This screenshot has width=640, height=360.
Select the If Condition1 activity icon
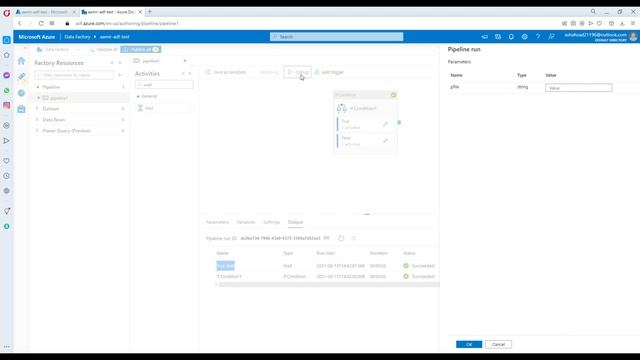[x=342, y=108]
